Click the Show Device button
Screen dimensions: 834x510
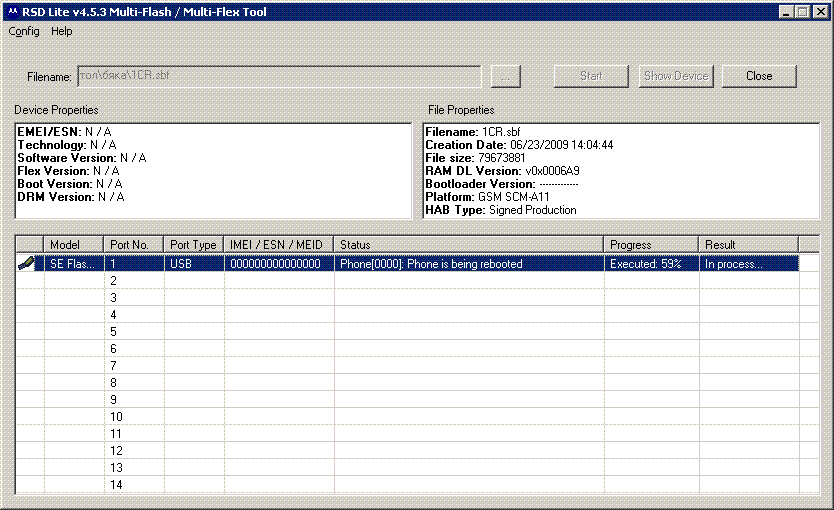pyautogui.click(x=676, y=76)
